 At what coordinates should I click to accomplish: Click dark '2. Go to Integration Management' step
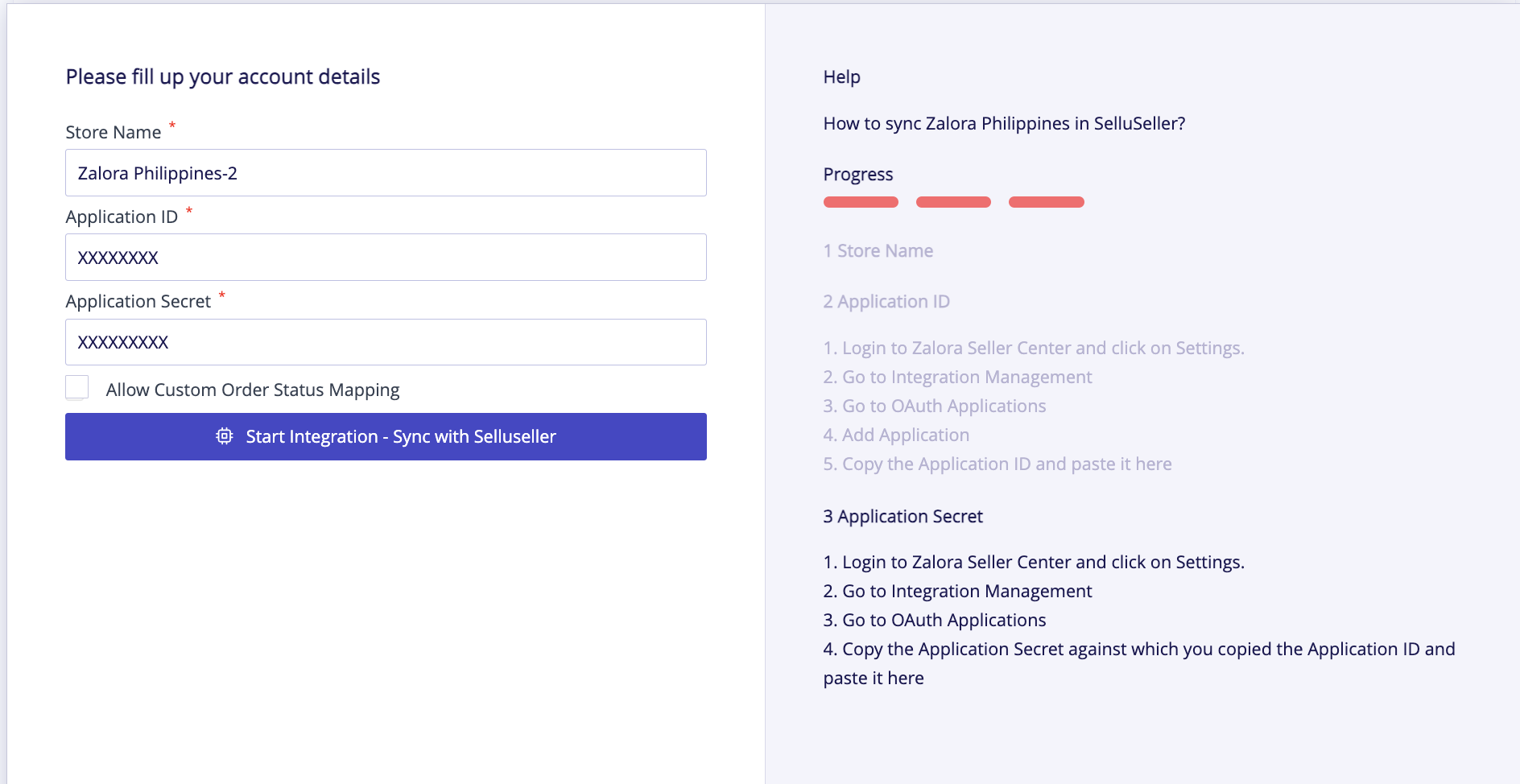click(x=957, y=591)
